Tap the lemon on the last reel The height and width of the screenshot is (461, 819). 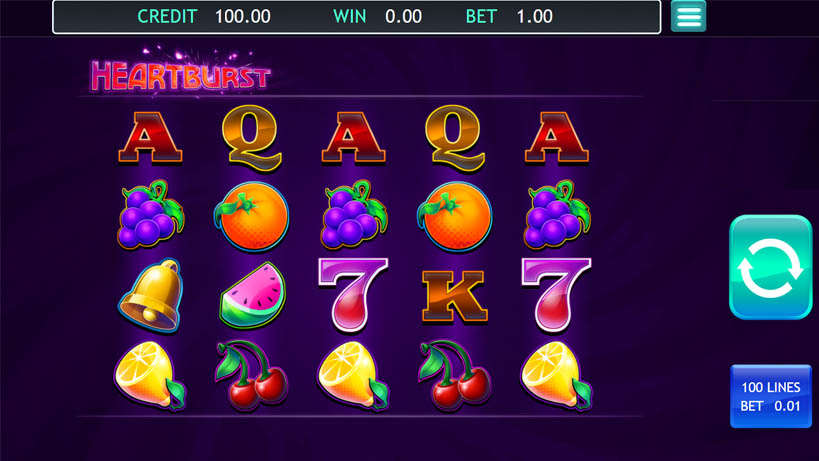pyautogui.click(x=556, y=375)
